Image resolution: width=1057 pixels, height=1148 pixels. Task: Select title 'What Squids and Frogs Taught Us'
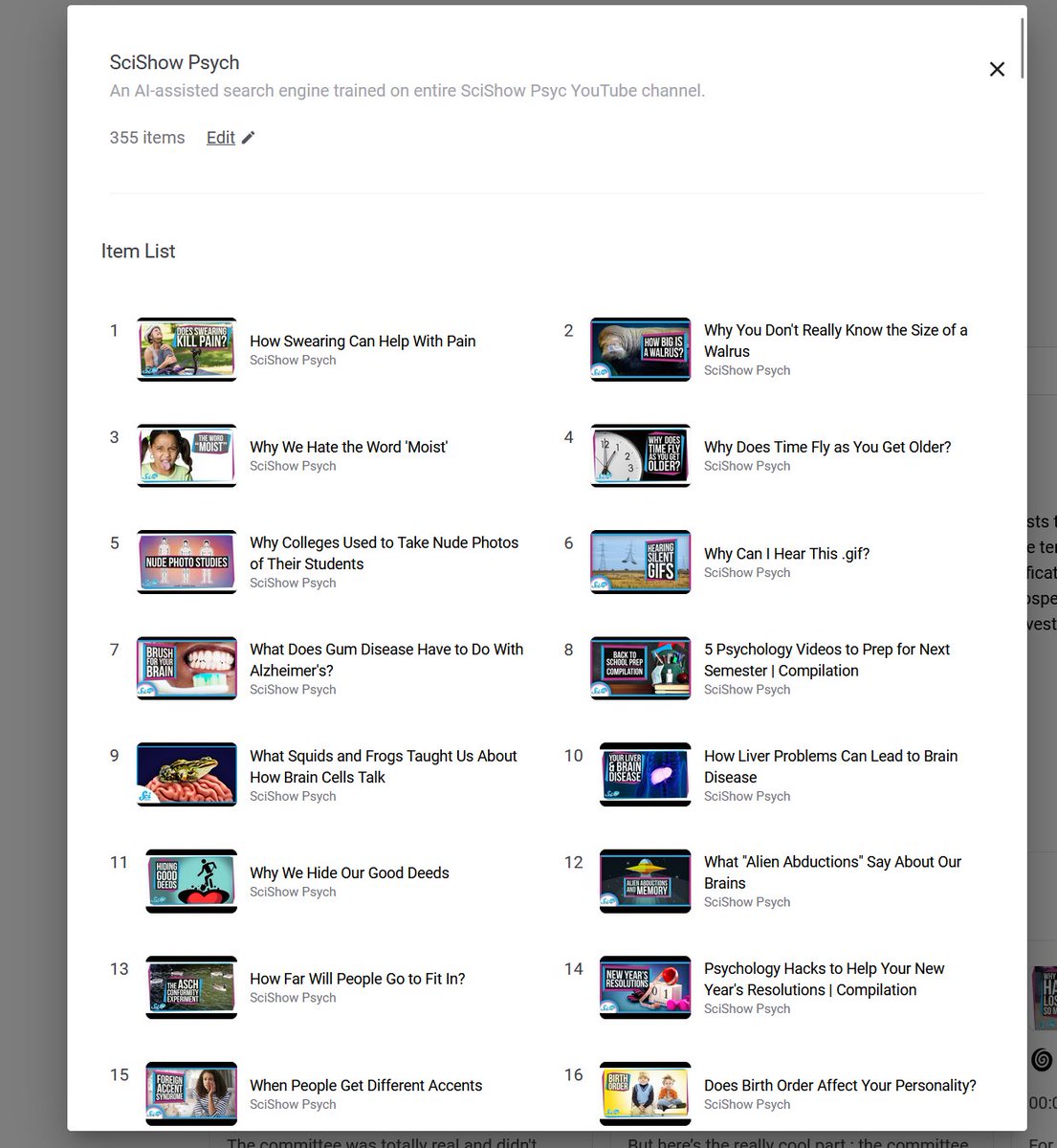point(383,766)
